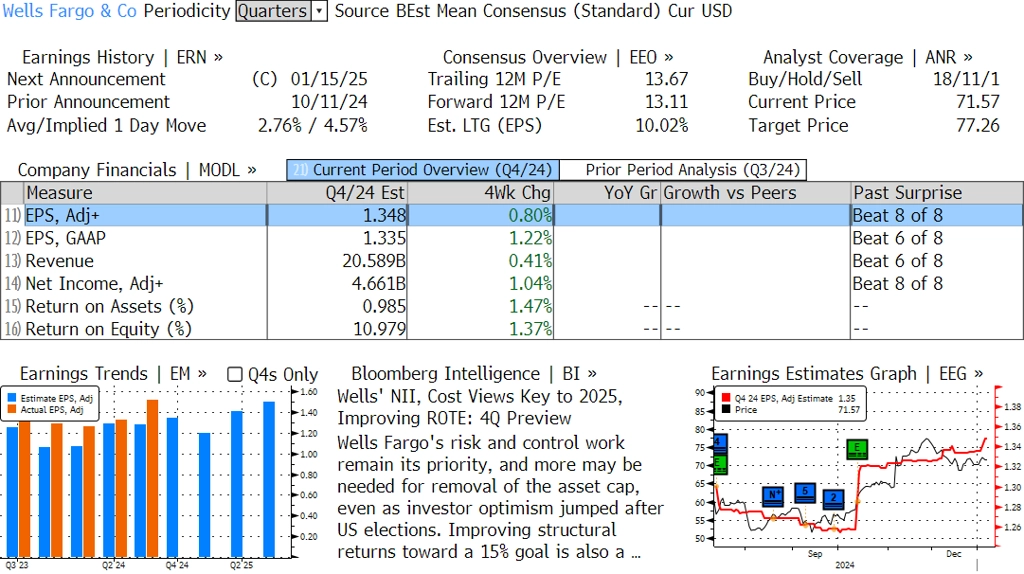This screenshot has height=574, width=1024.
Task: Click the black Price legend swatch
Action: [726, 409]
